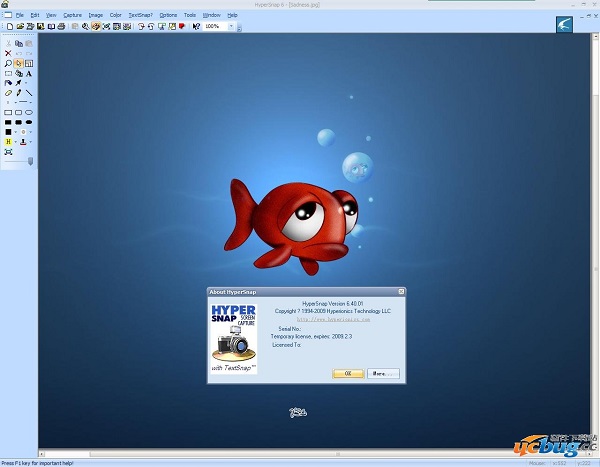
Task: Click the black foreground color swatch
Action: [8, 132]
